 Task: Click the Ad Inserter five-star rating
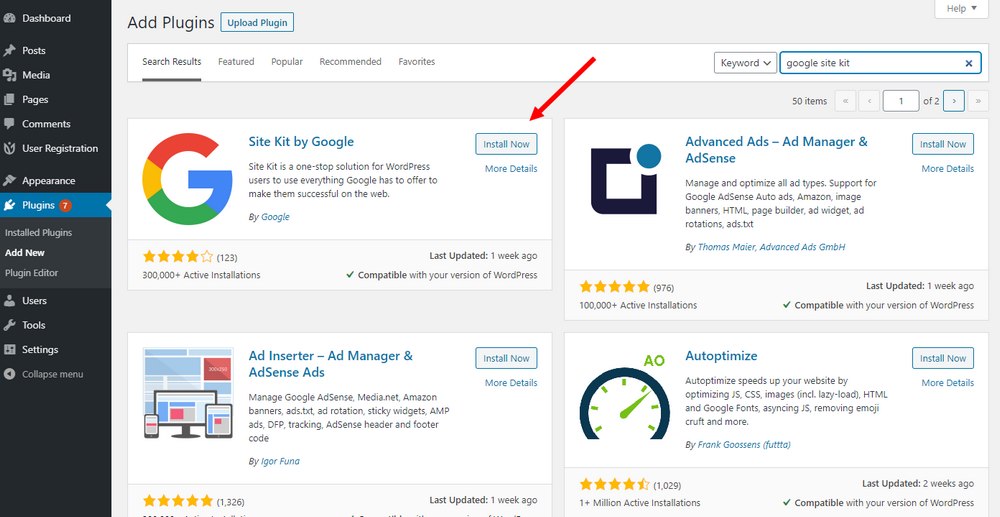click(x=178, y=501)
